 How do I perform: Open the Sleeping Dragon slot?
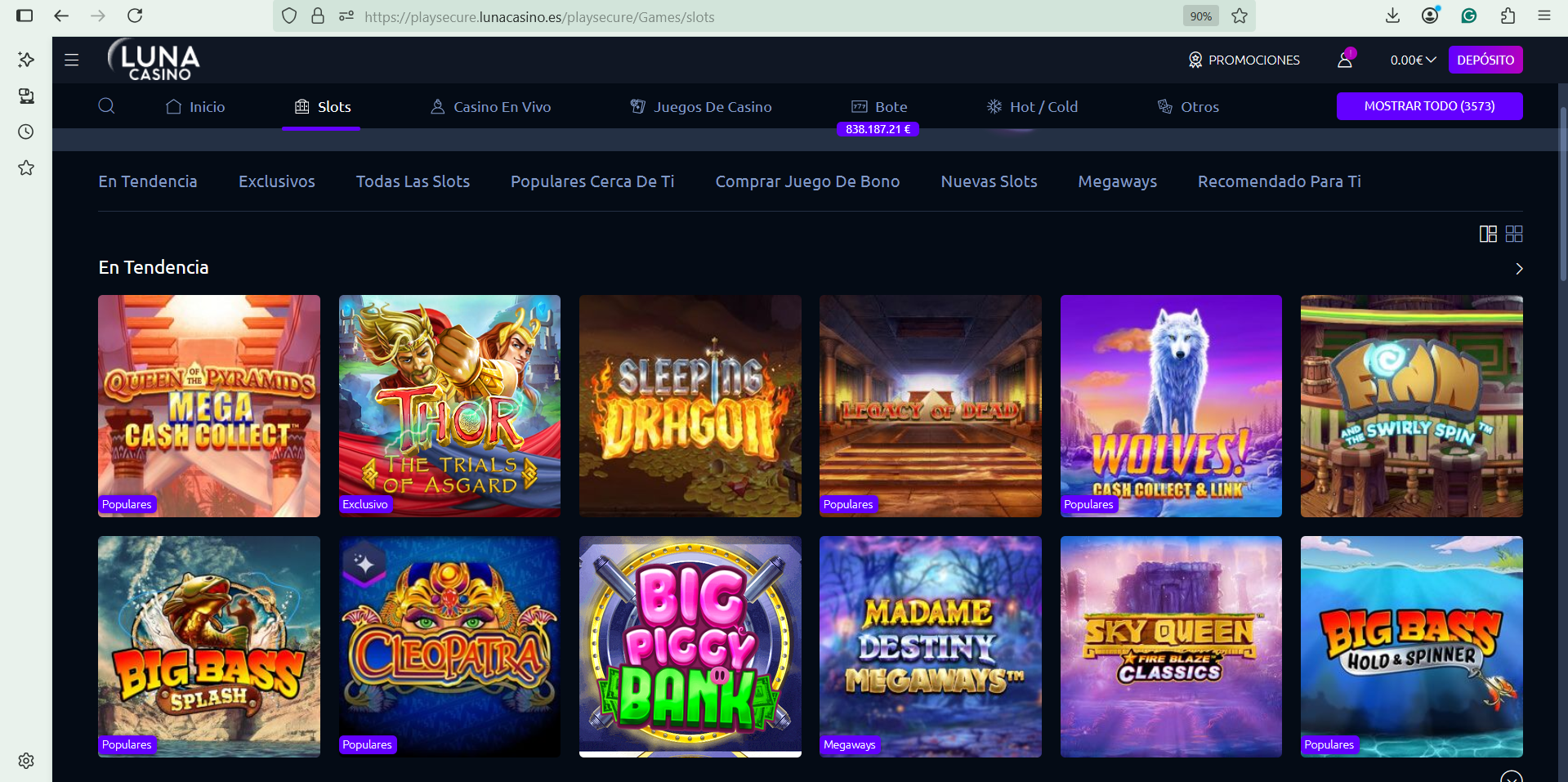coord(690,406)
